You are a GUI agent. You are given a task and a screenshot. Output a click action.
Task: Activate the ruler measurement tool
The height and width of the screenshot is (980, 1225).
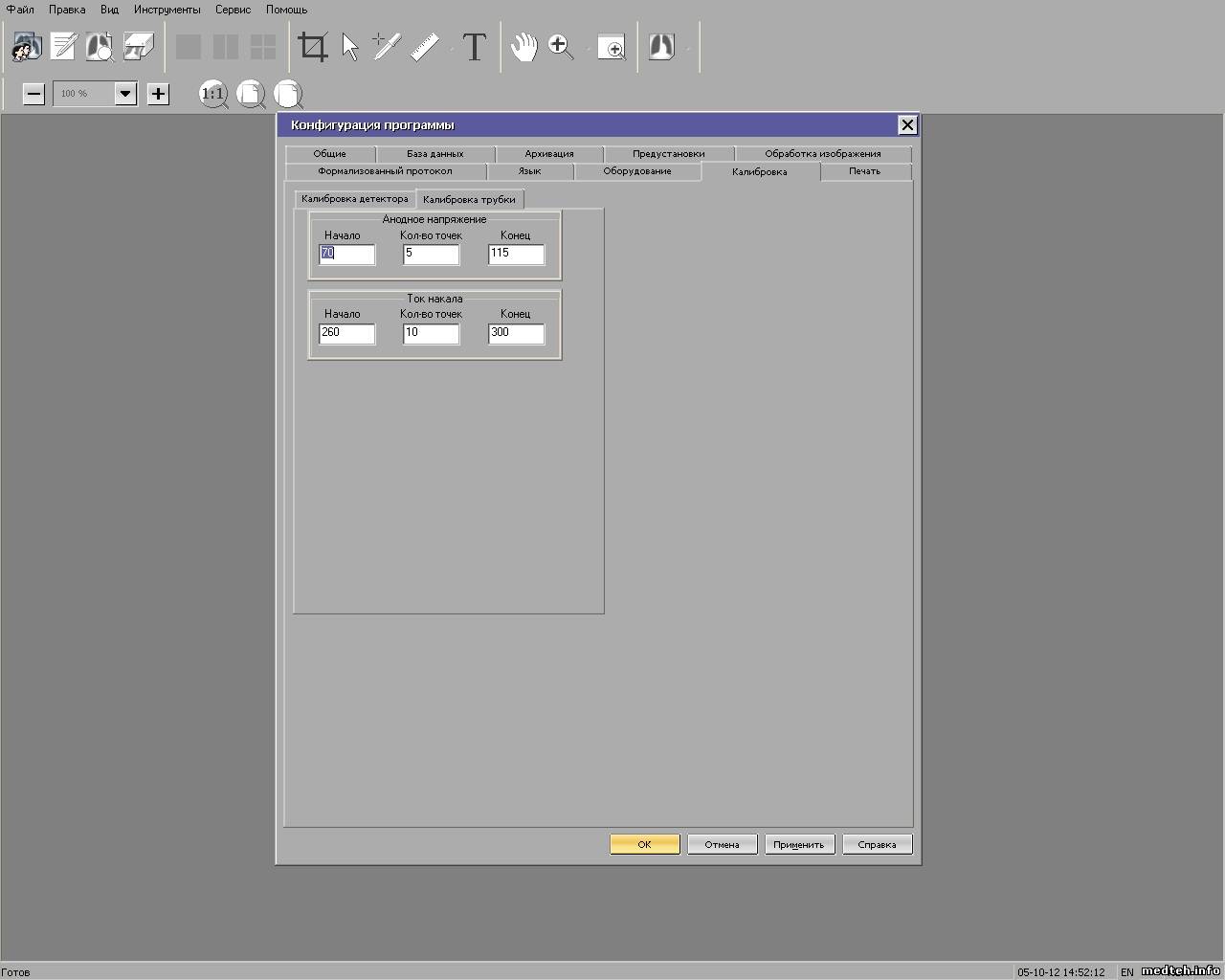click(425, 47)
